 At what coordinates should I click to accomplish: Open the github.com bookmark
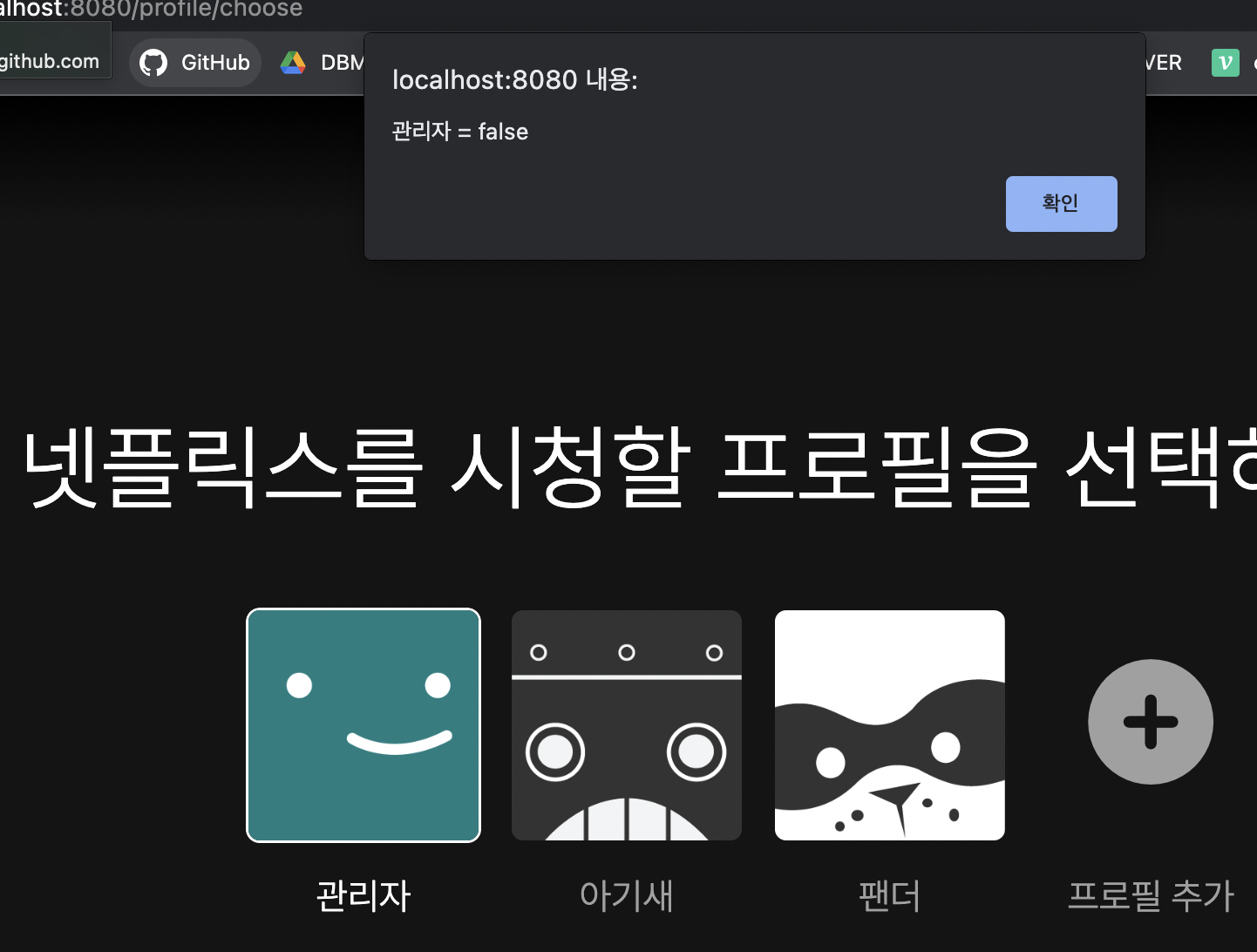pos(51,61)
